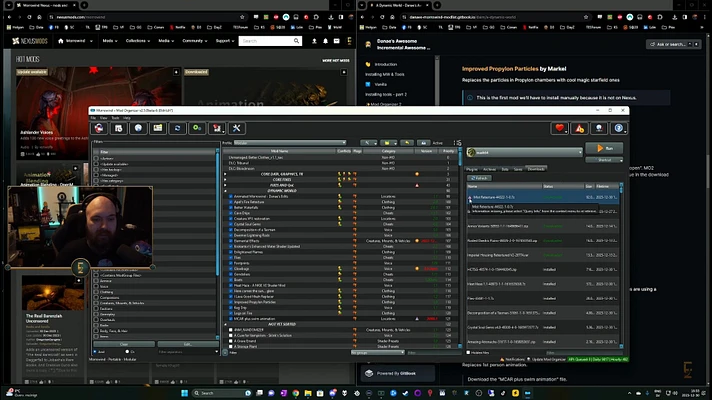Open the File menu in Mod Organizer
The width and height of the screenshot is (712, 400).
click(x=93, y=118)
